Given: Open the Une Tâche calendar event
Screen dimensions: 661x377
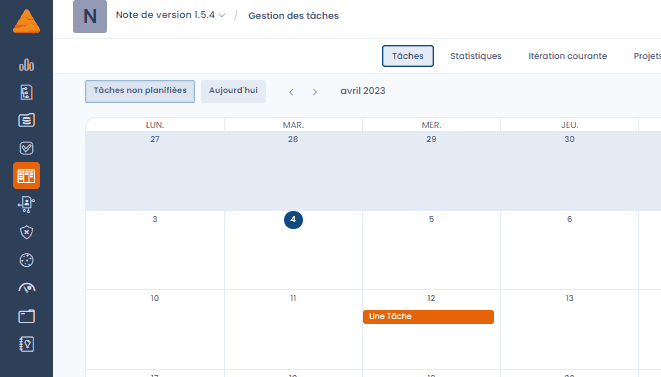Looking at the screenshot, I should (428, 317).
